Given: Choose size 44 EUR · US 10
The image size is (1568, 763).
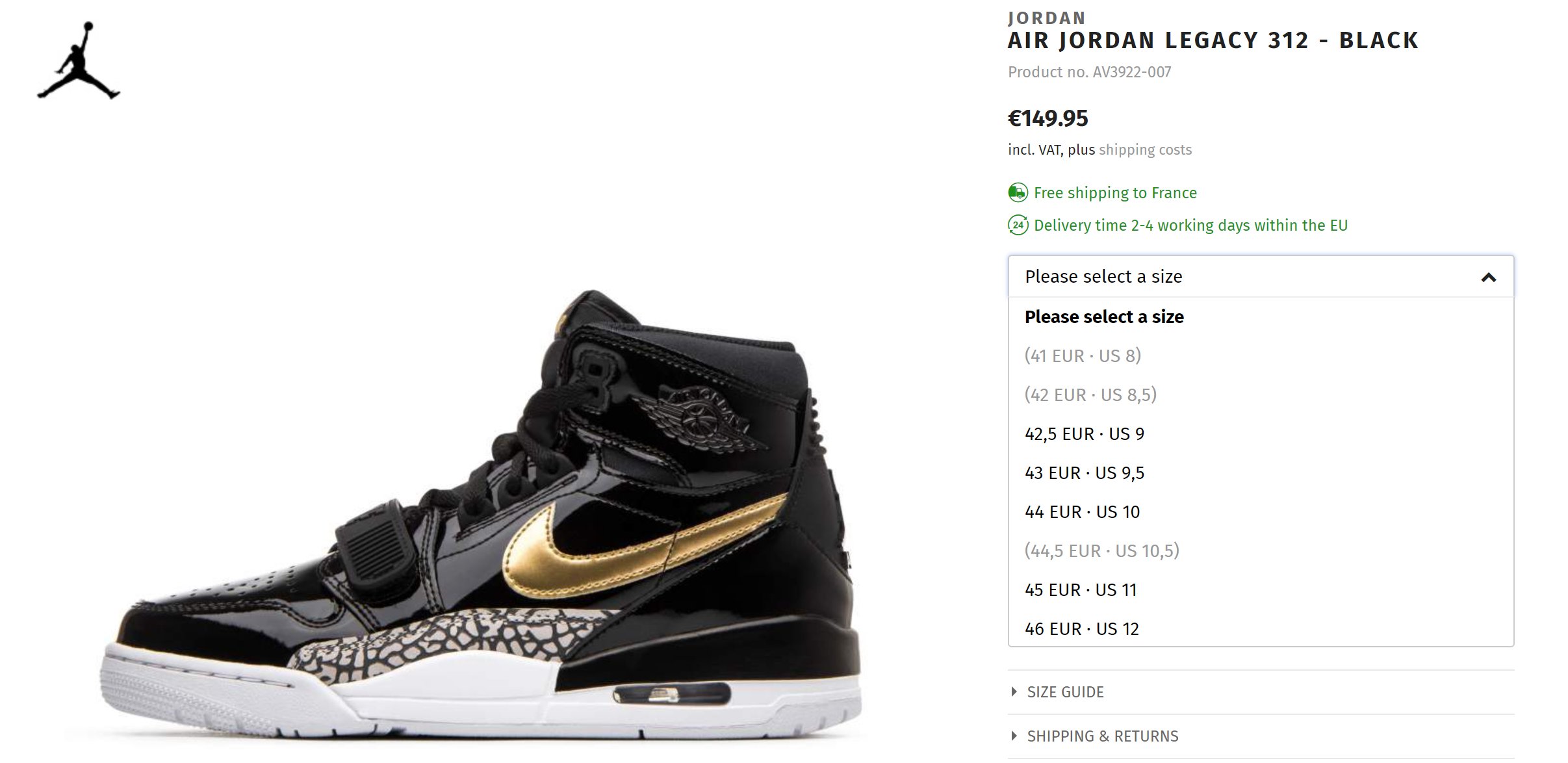Looking at the screenshot, I should 1261,512.
